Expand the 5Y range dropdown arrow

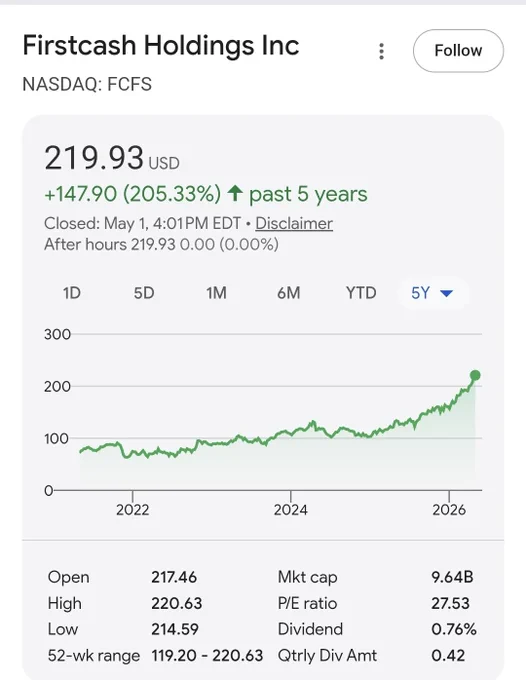446,294
